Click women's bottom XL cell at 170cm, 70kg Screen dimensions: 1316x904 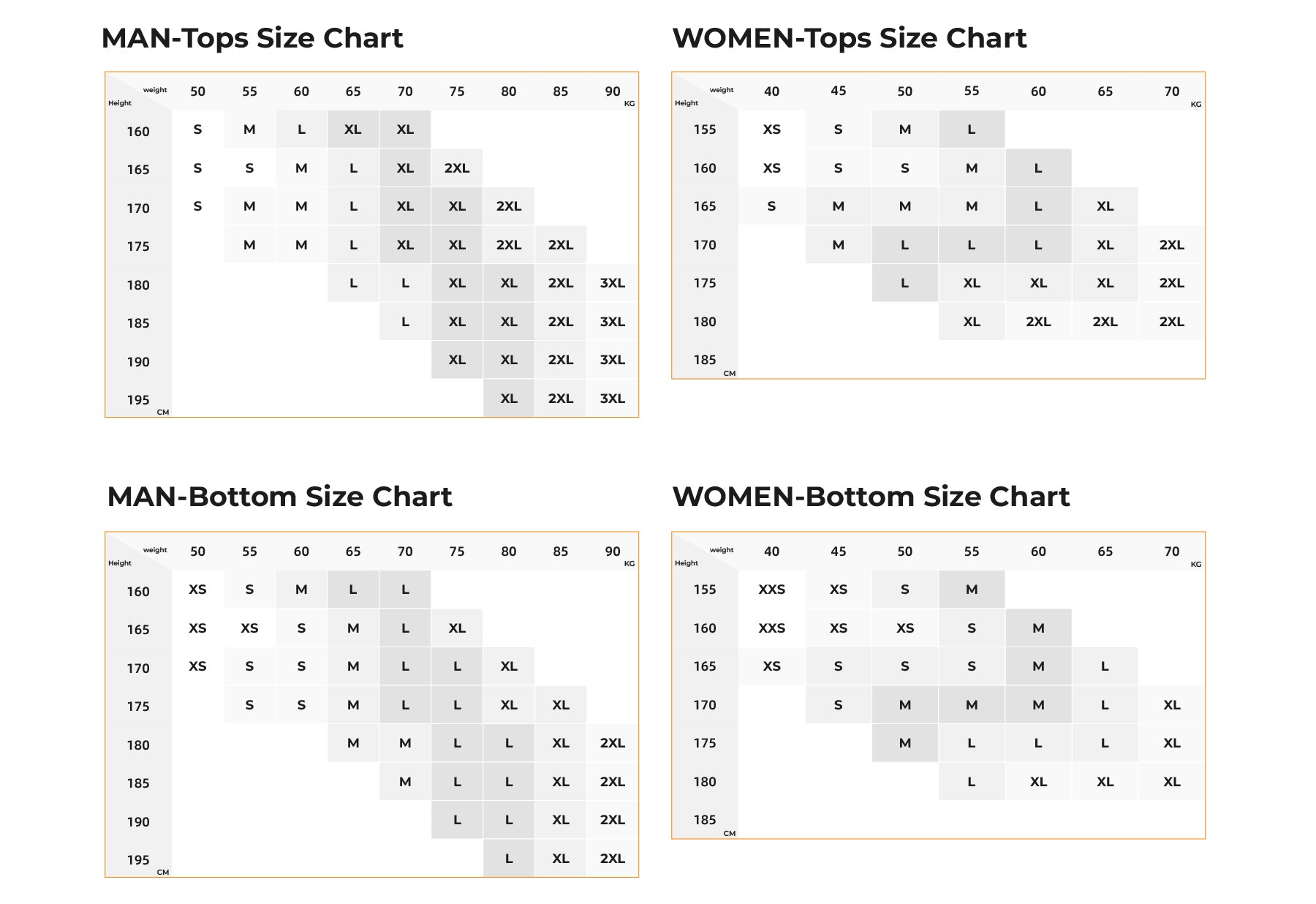[x=1171, y=705]
